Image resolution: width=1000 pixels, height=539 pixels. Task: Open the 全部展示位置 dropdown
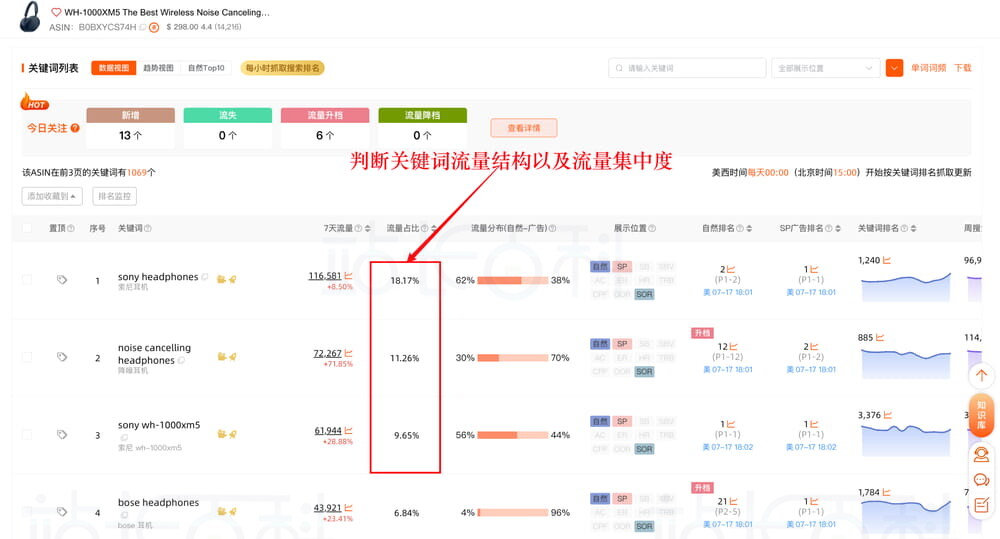click(x=824, y=68)
